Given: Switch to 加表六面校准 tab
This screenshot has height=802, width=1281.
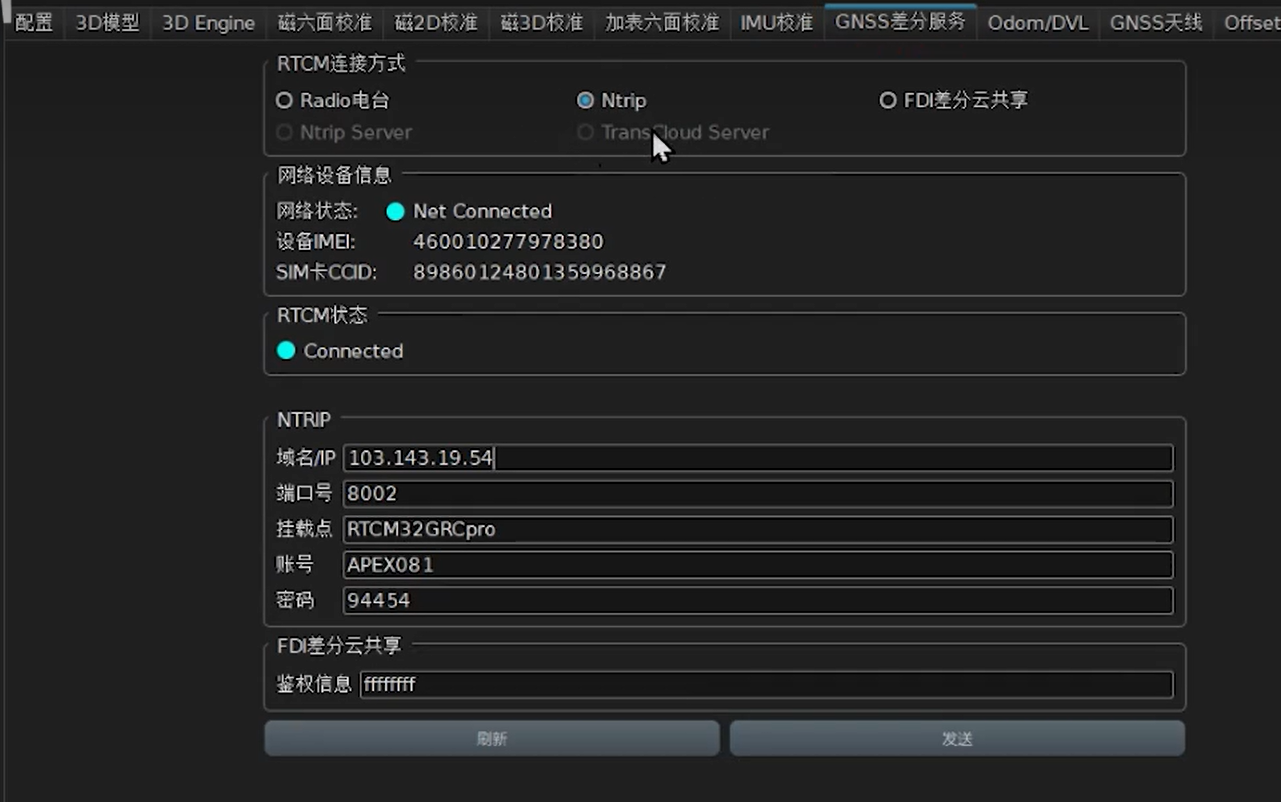Looking at the screenshot, I should click(661, 22).
